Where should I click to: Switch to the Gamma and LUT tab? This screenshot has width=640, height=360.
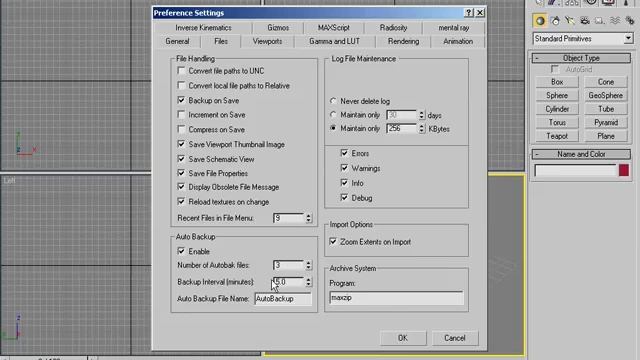click(x=334, y=41)
